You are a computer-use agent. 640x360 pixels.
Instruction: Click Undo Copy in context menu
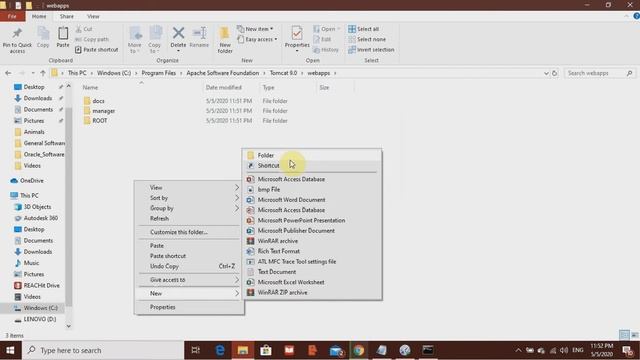click(189, 266)
